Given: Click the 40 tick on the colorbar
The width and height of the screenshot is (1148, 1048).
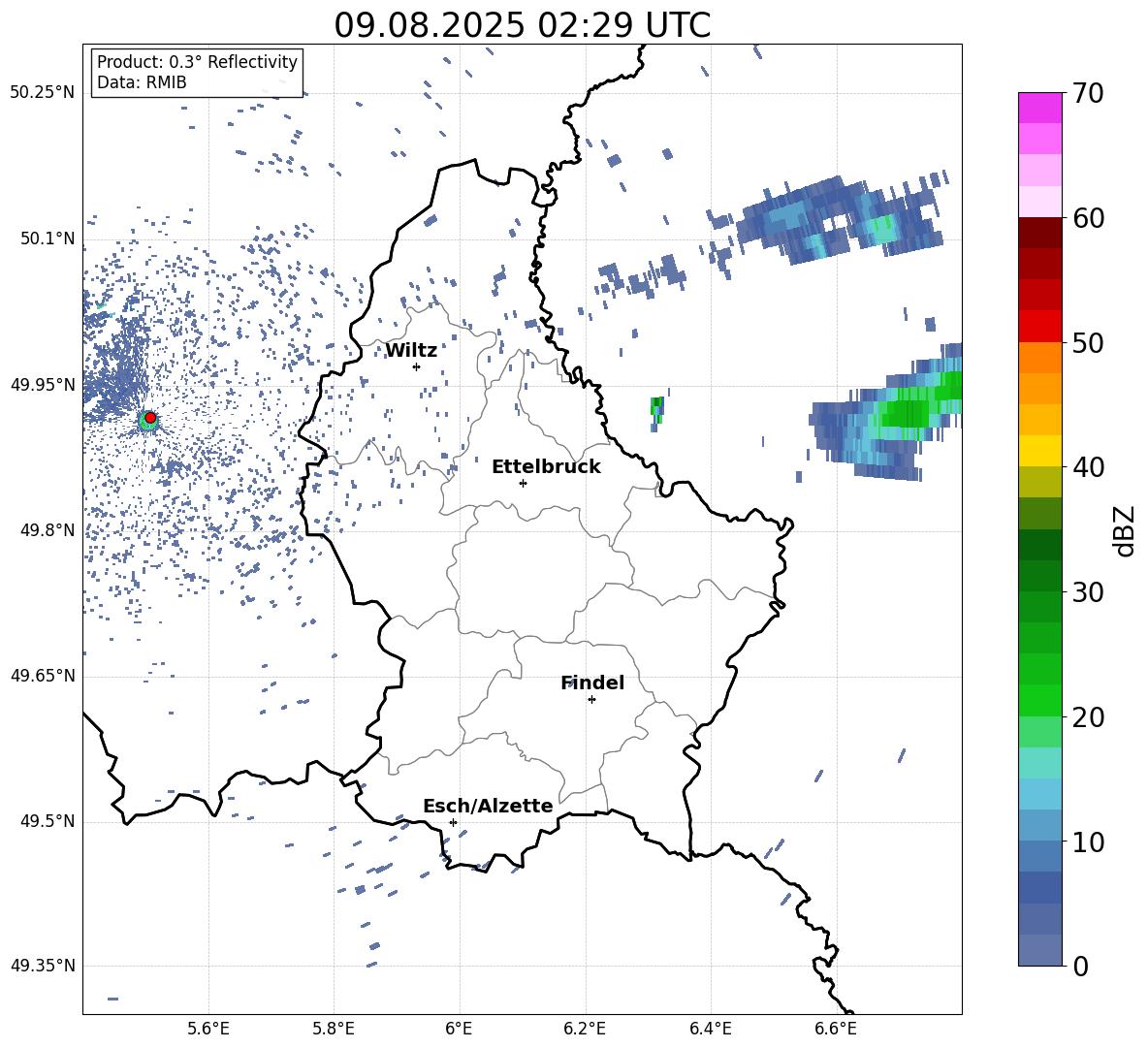Looking at the screenshot, I should click(1088, 467).
